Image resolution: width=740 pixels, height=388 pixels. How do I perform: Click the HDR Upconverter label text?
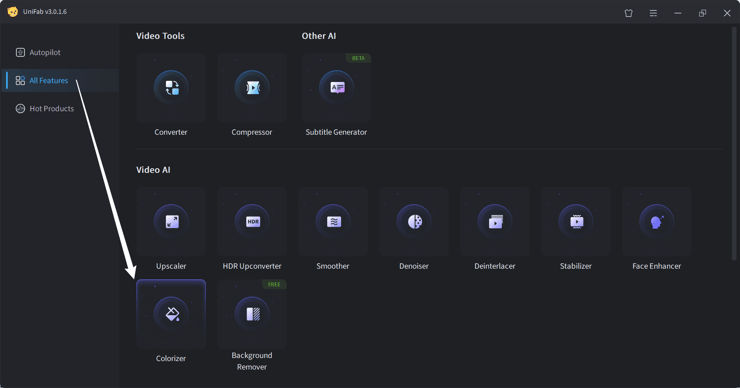252,266
